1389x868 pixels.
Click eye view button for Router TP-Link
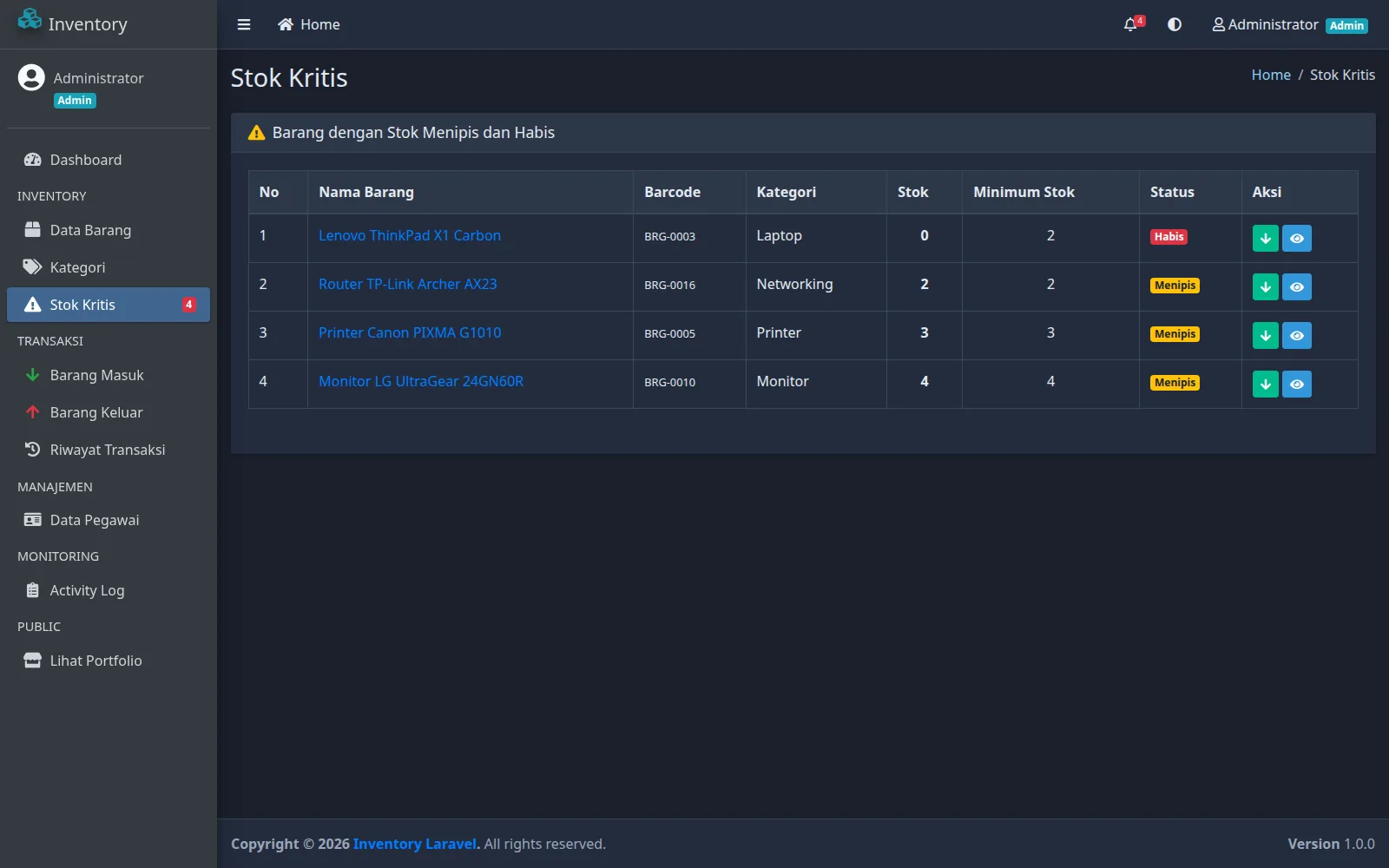coord(1297,286)
